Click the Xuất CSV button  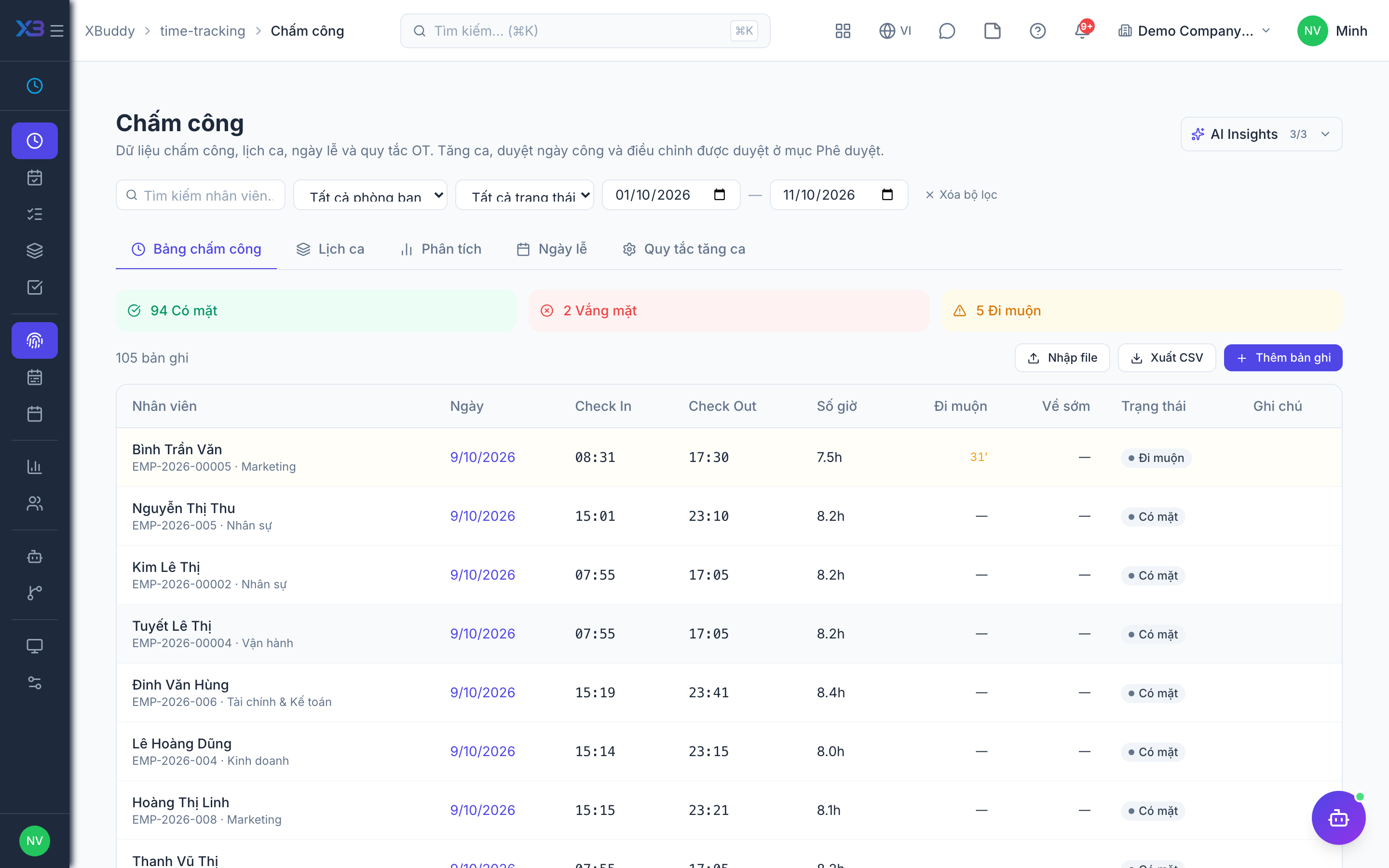coord(1167,358)
